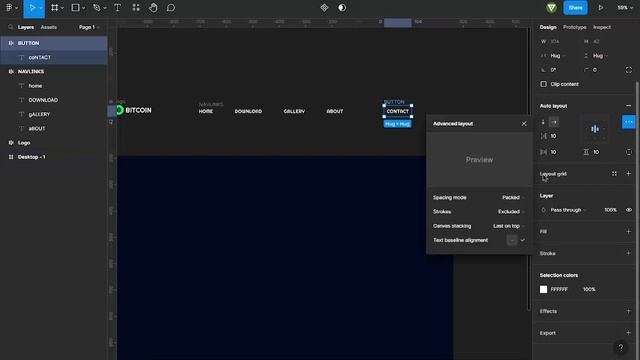This screenshot has height=360, width=640.
Task: Switch to the Prototype tab
Action: [574, 27]
